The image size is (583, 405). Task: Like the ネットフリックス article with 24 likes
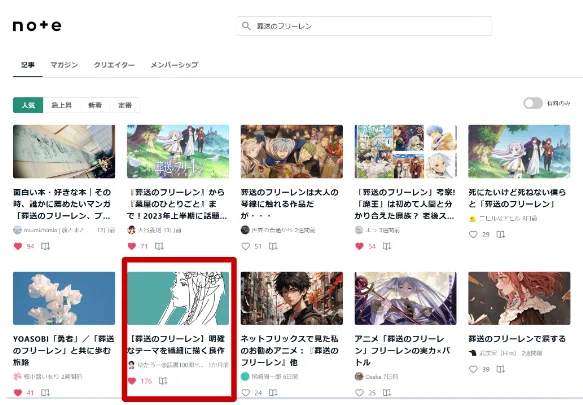(245, 393)
